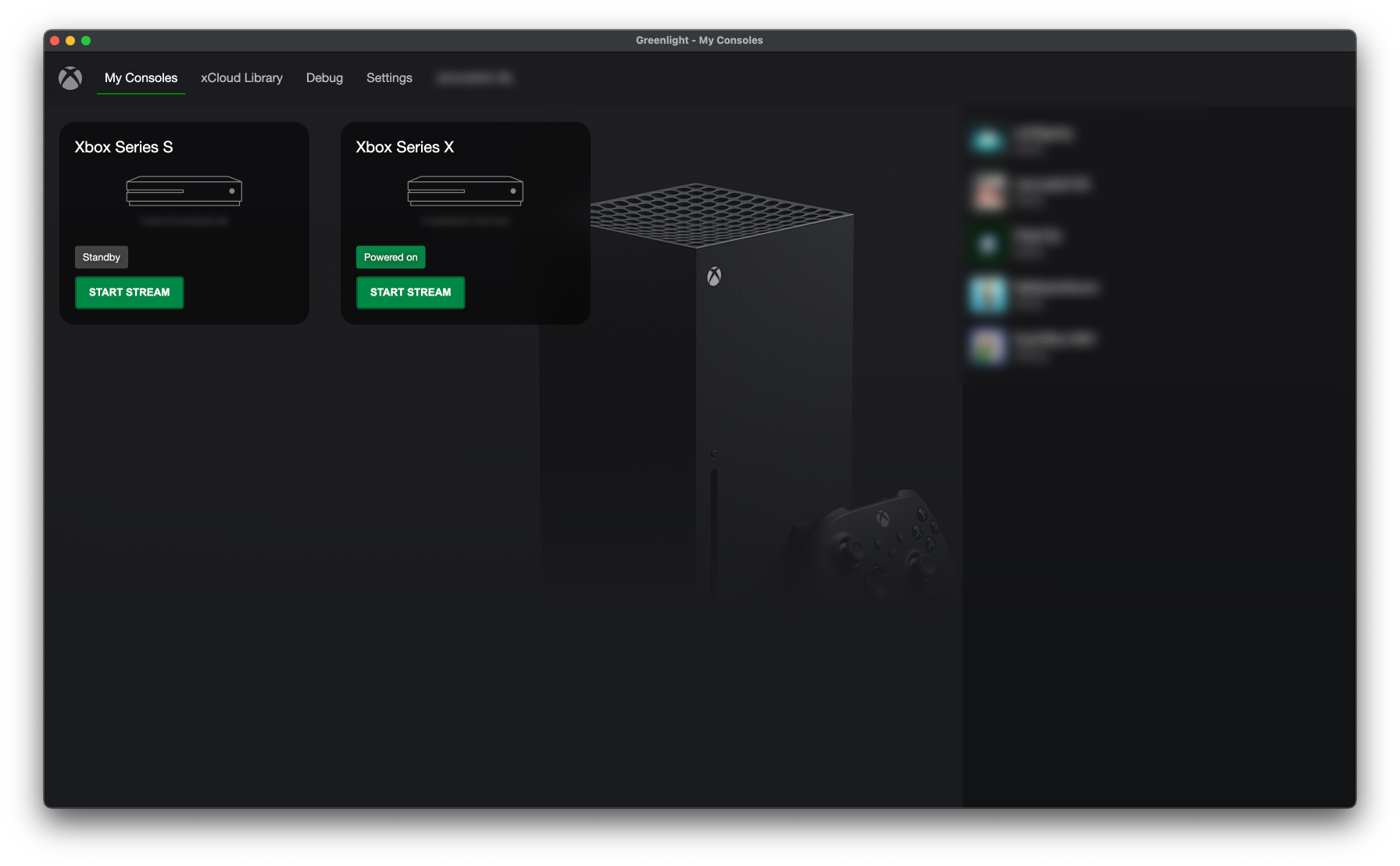Open the My Consoles tab

[141, 78]
